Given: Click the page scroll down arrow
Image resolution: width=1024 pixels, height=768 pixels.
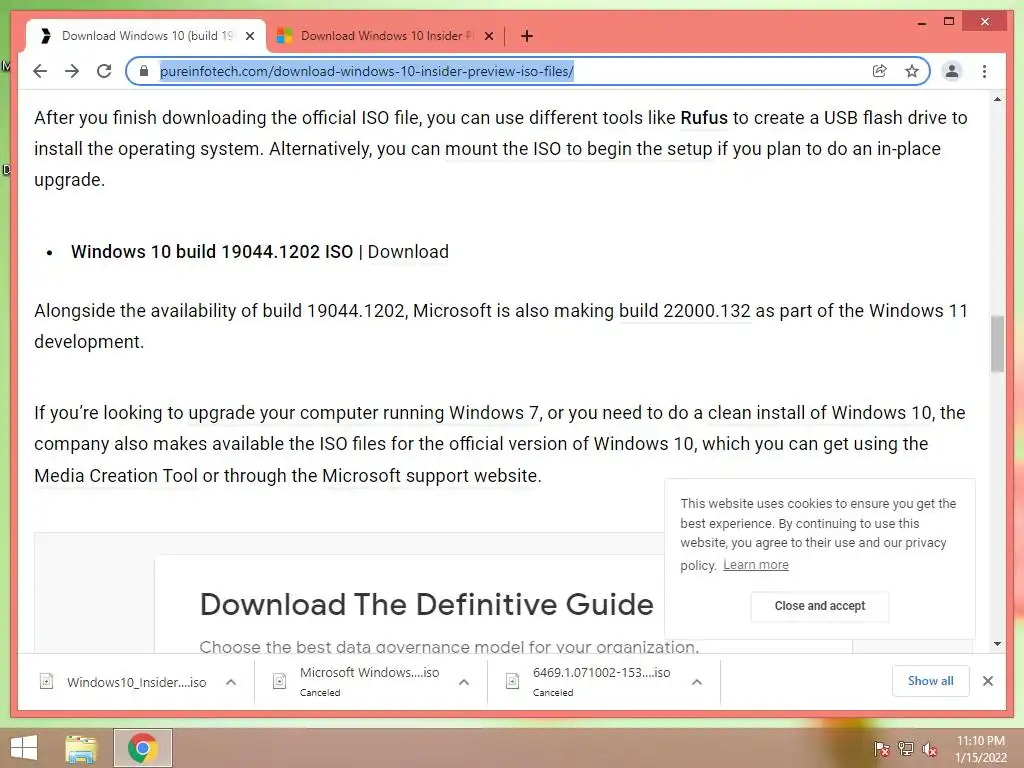Looking at the screenshot, I should pyautogui.click(x=997, y=644).
